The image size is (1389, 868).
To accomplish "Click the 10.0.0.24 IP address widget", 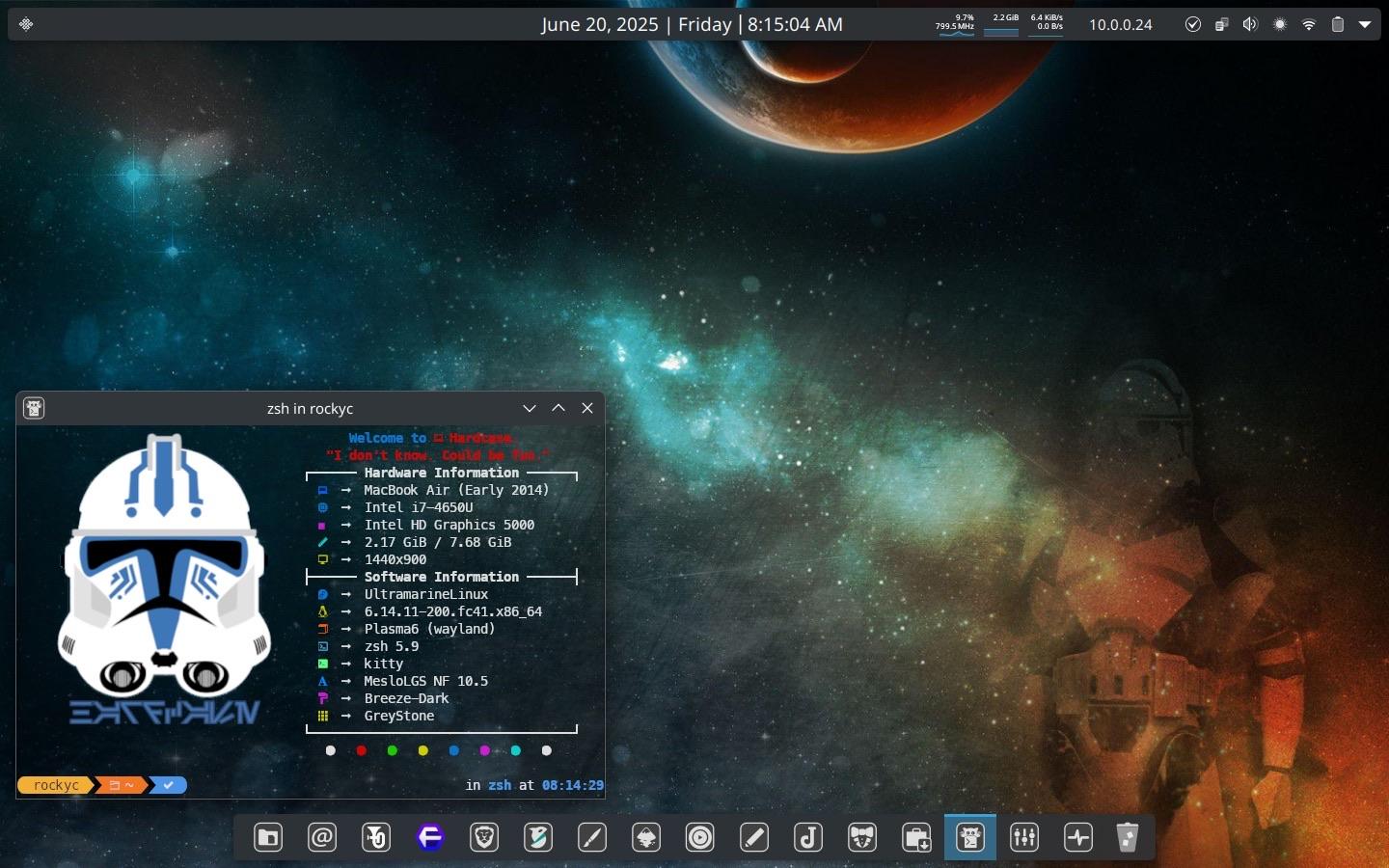I will pyautogui.click(x=1121, y=25).
